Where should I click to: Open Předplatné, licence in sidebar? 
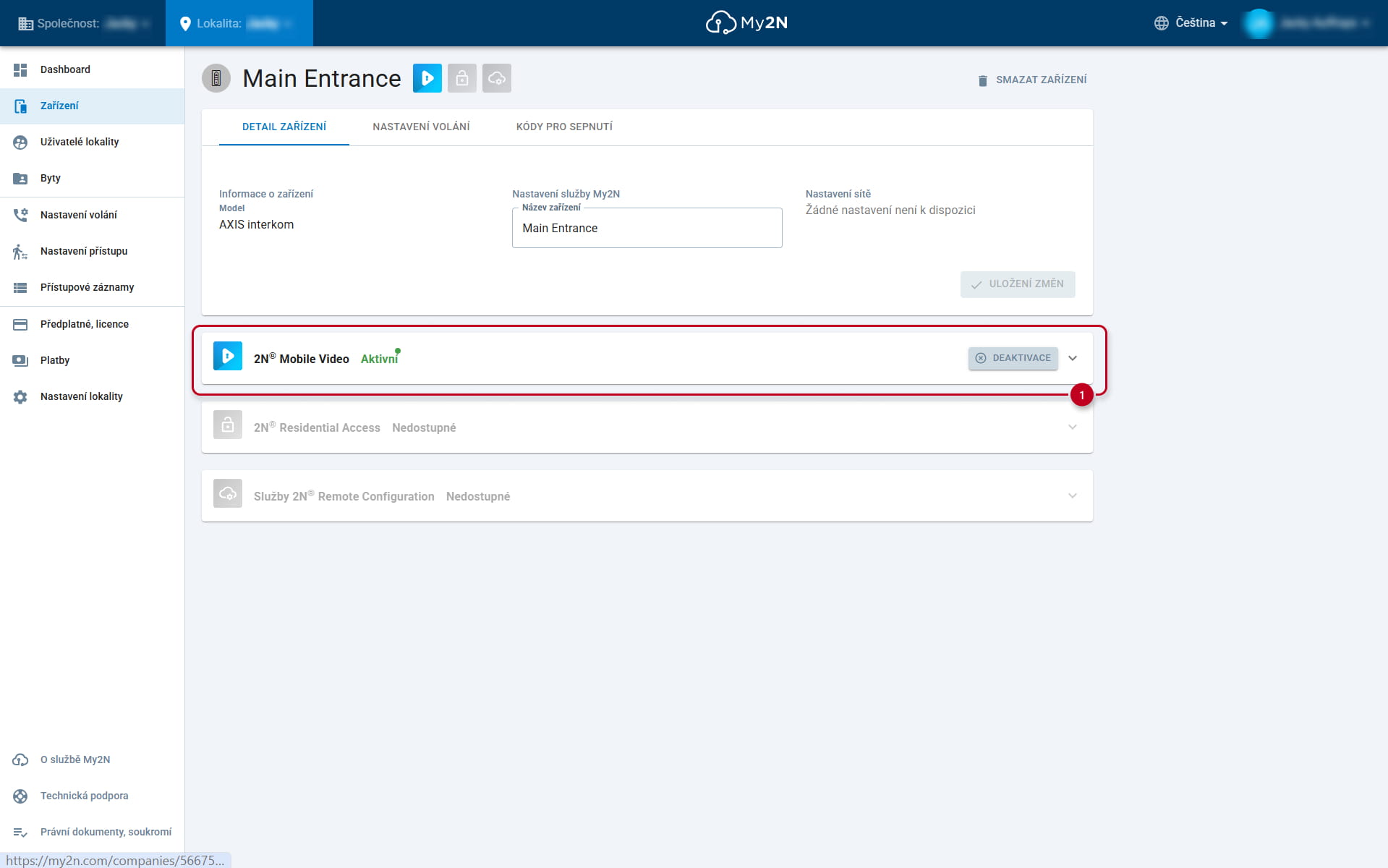click(x=93, y=324)
